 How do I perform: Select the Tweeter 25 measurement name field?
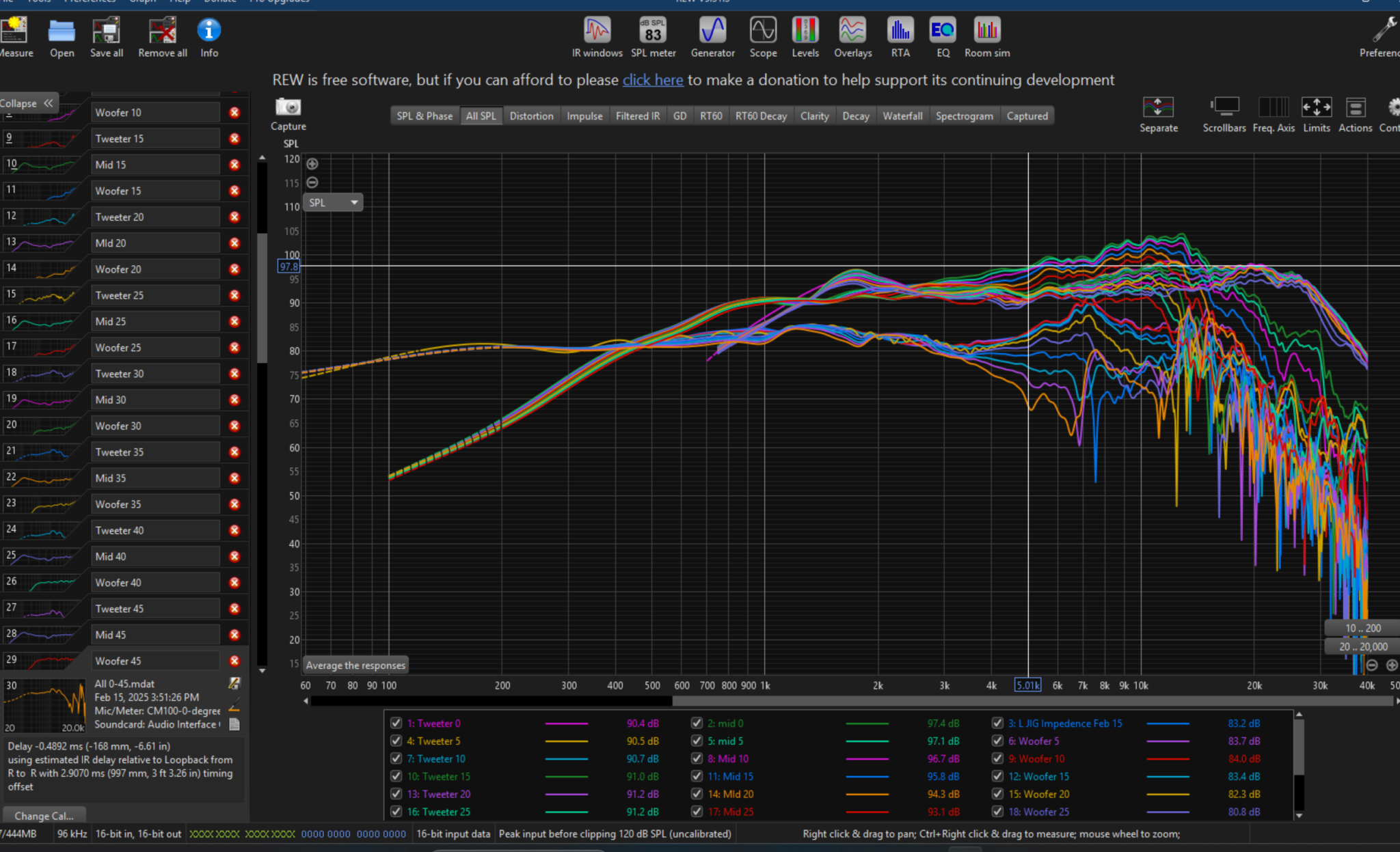click(155, 295)
